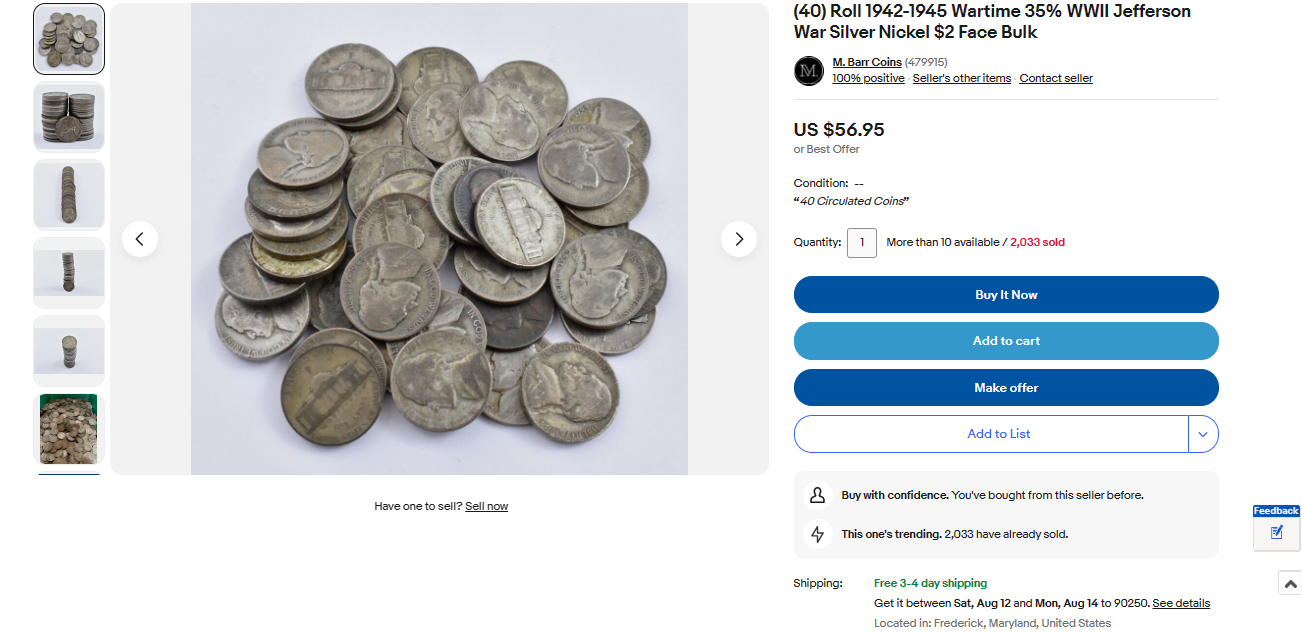The width and height of the screenshot is (1302, 636).
Task: Select the first coin pile thumbnail
Action: click(x=69, y=39)
